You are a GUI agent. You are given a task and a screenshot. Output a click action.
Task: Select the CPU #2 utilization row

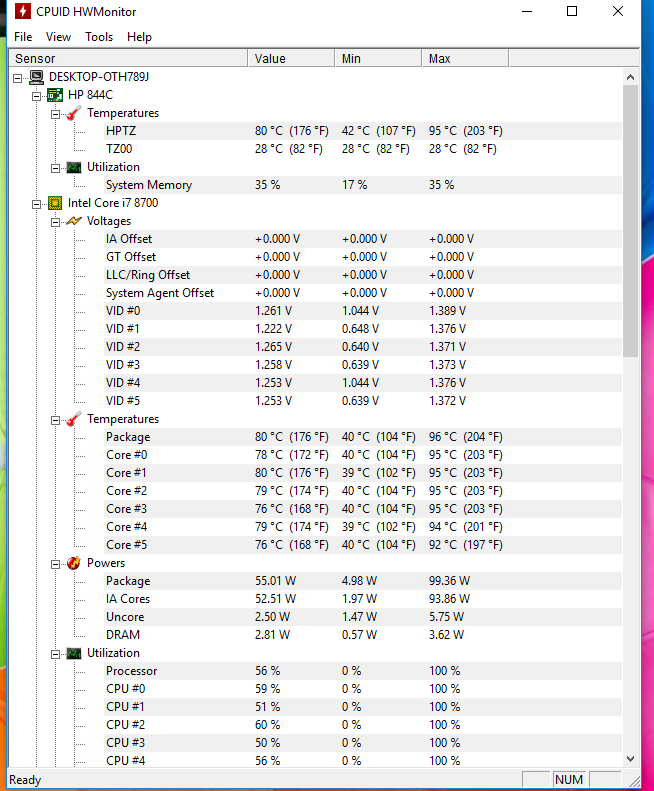point(362,725)
